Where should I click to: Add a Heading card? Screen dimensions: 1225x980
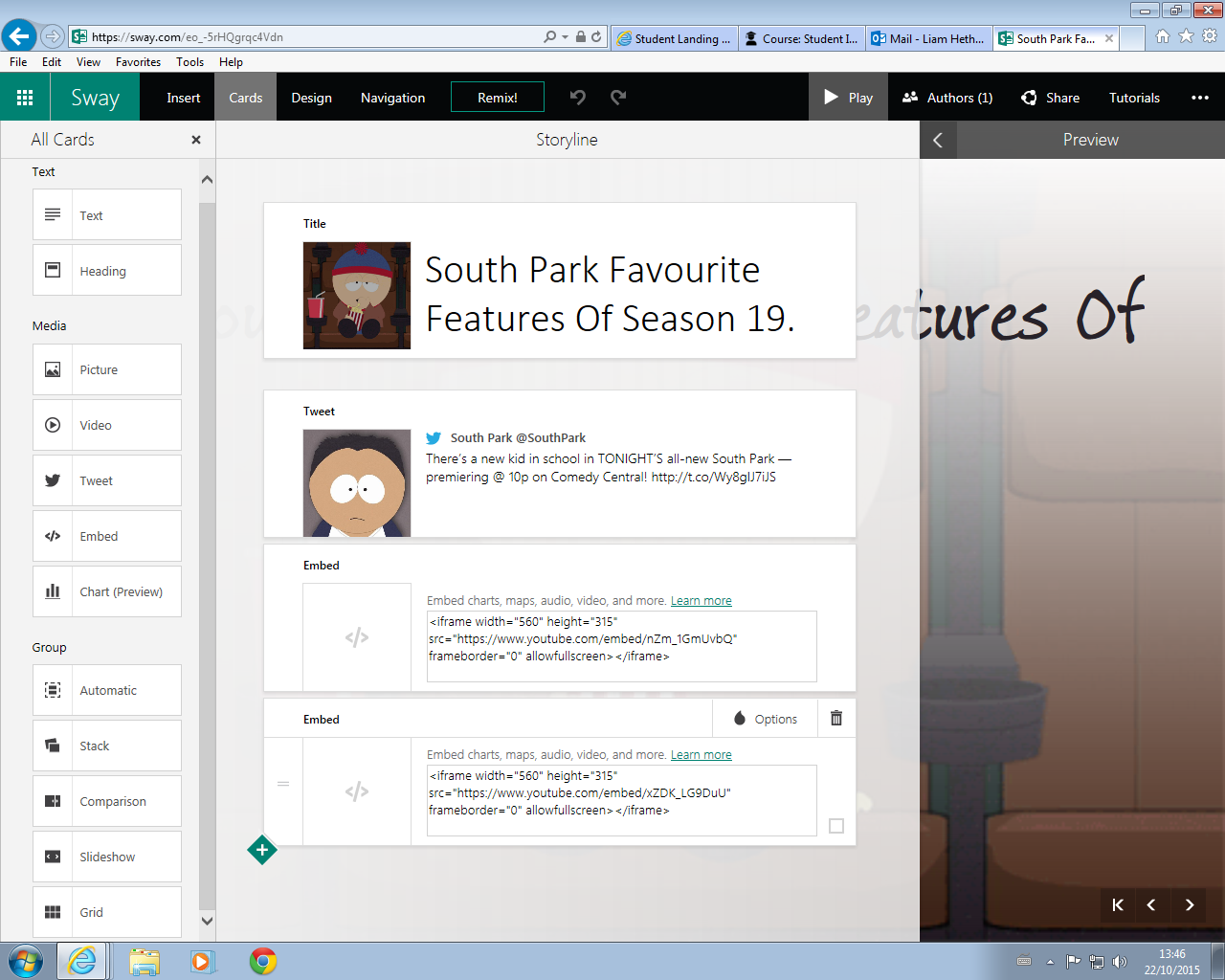(x=107, y=271)
